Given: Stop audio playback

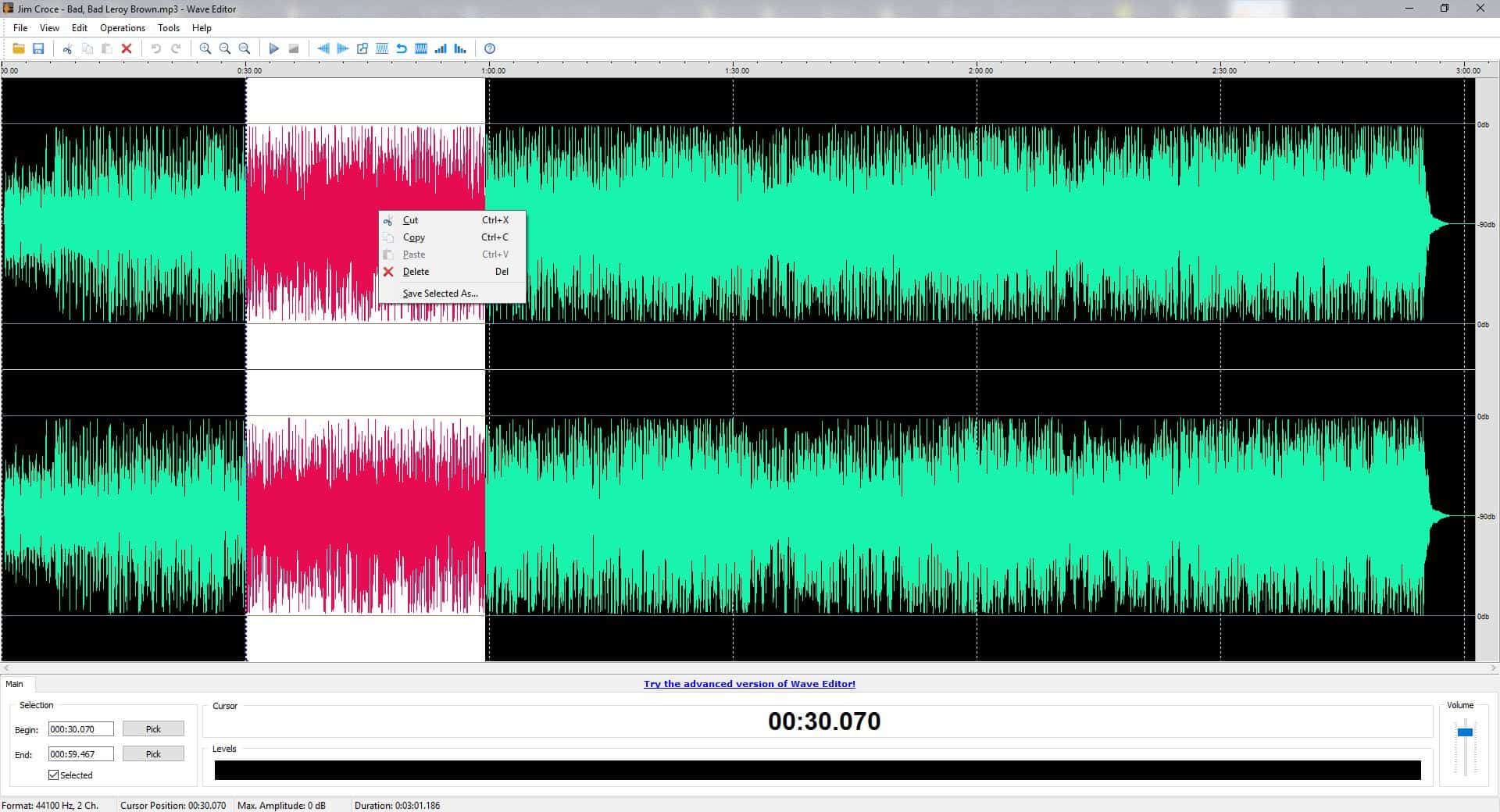Looking at the screenshot, I should tap(293, 48).
